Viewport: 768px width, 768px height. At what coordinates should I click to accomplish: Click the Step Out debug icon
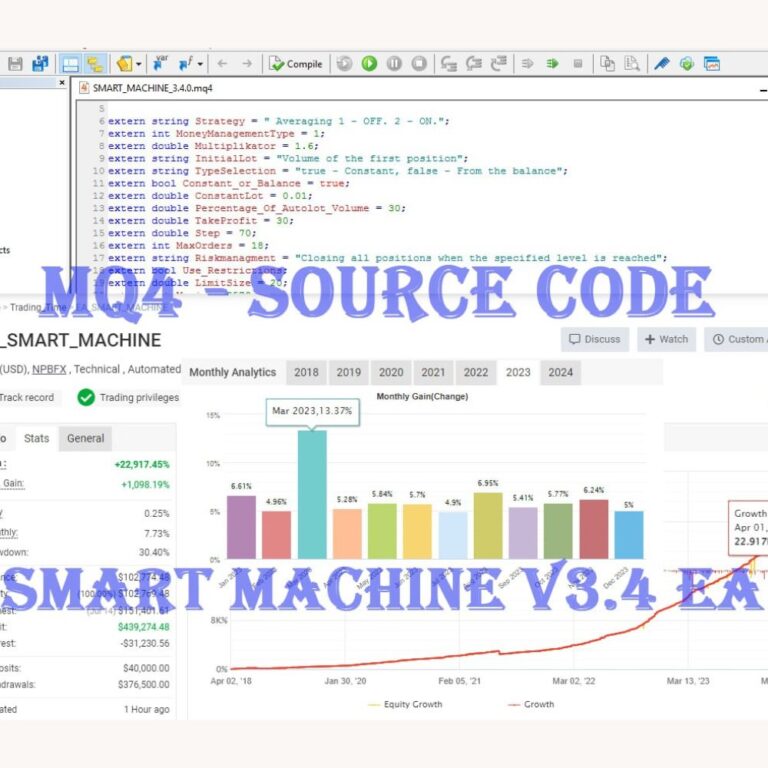click(499, 64)
